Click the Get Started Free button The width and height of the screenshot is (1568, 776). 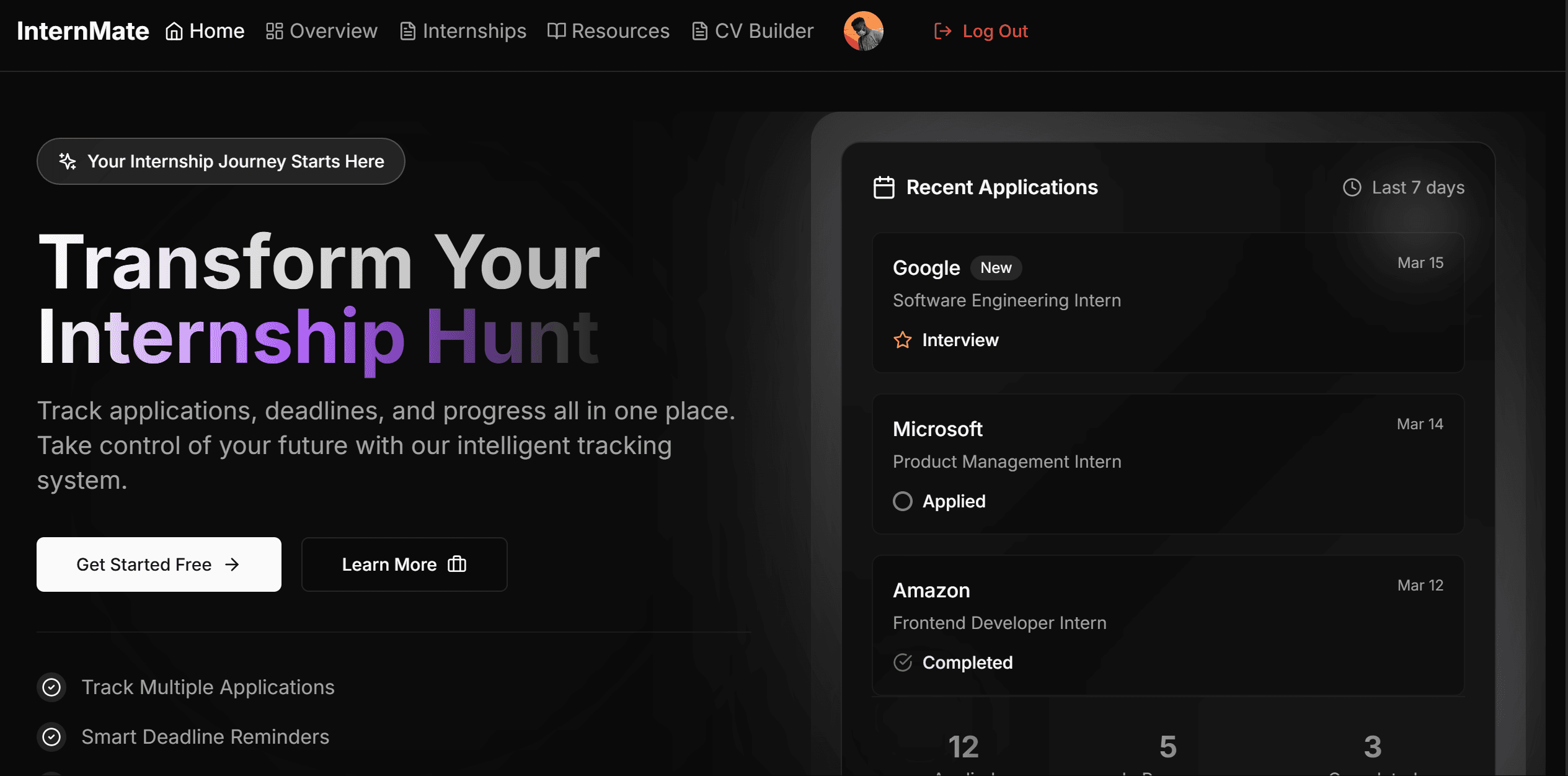(x=158, y=564)
